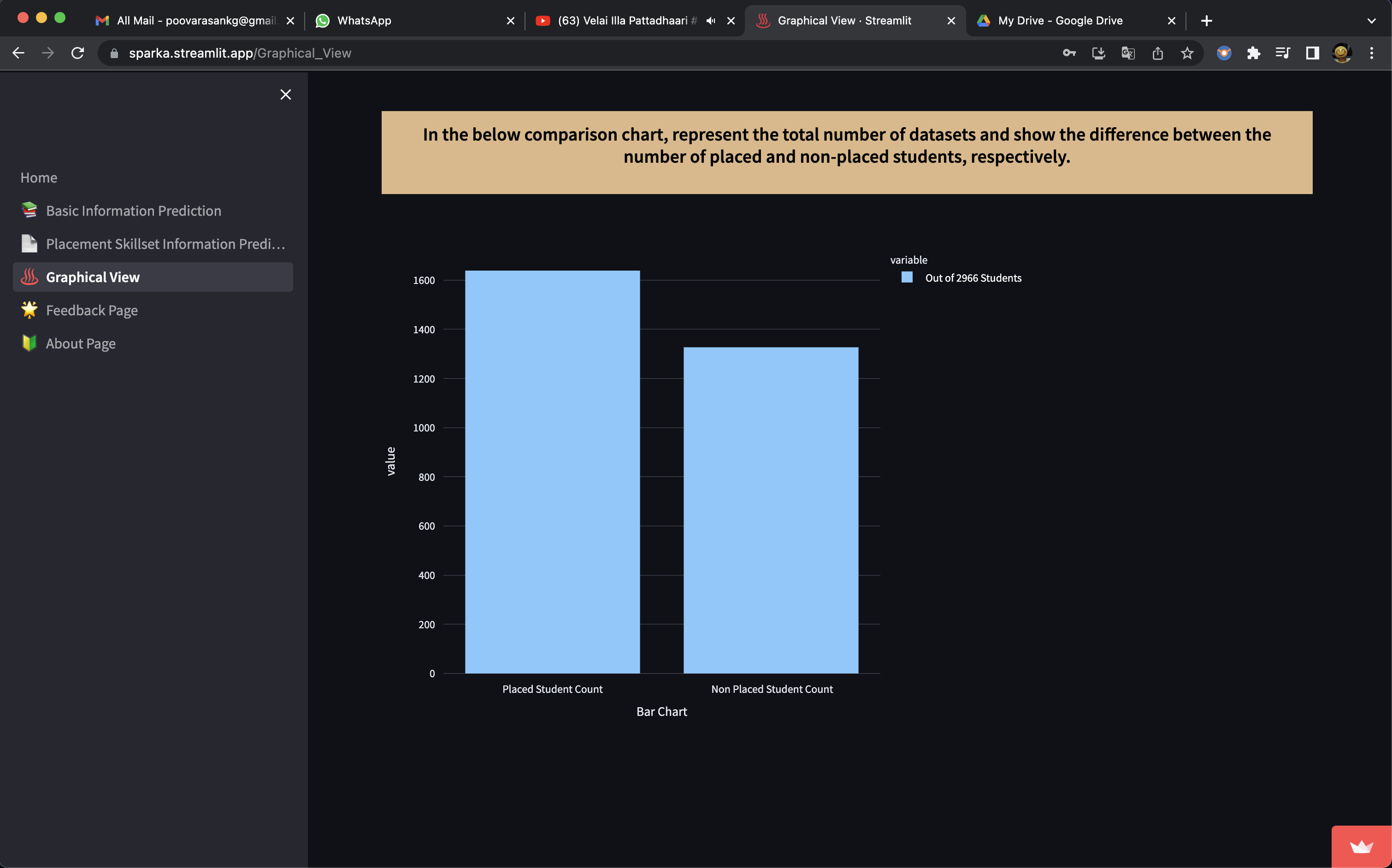This screenshot has width=1392, height=868.
Task: Click the book icon beside About Page
Action: 29,342
